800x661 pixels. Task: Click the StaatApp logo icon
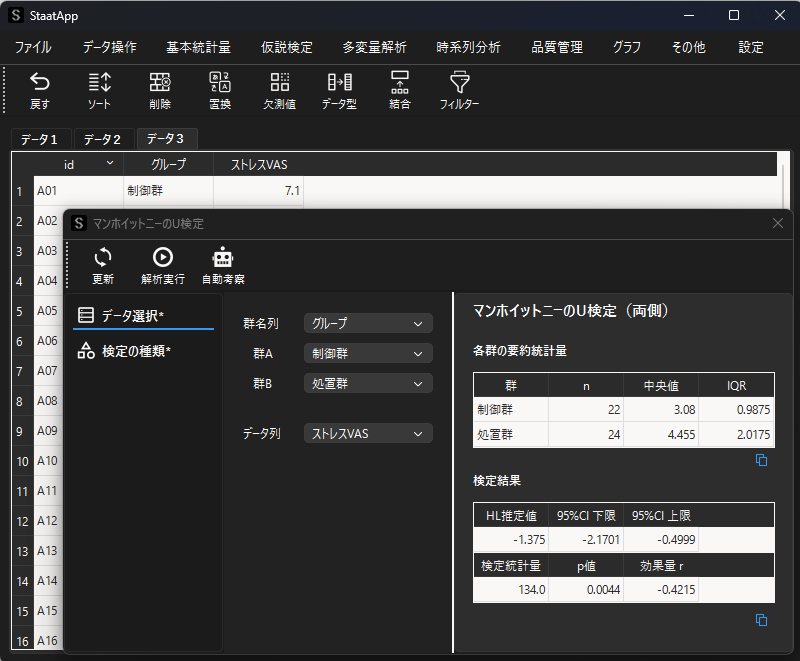[x=16, y=15]
